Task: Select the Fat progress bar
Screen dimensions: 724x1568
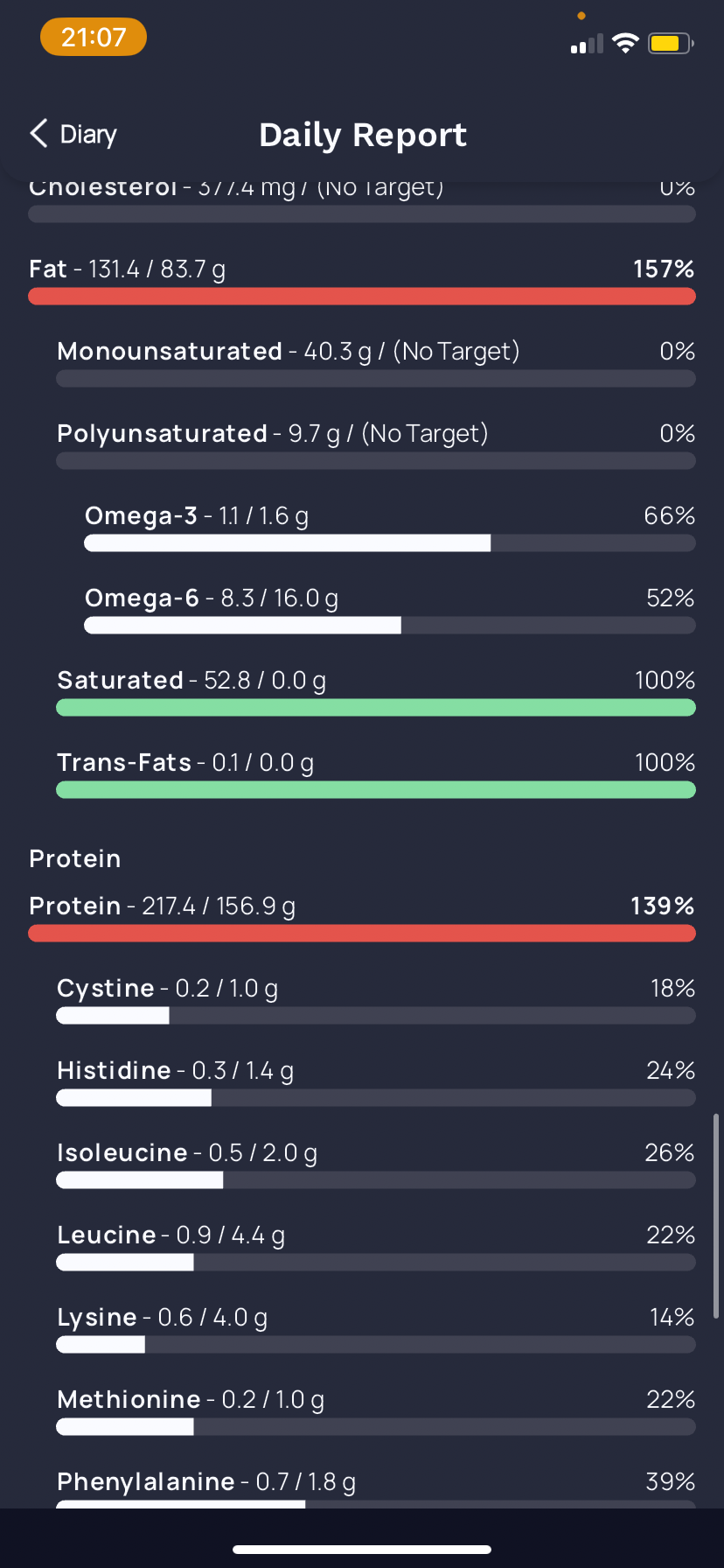Action: [x=362, y=297]
